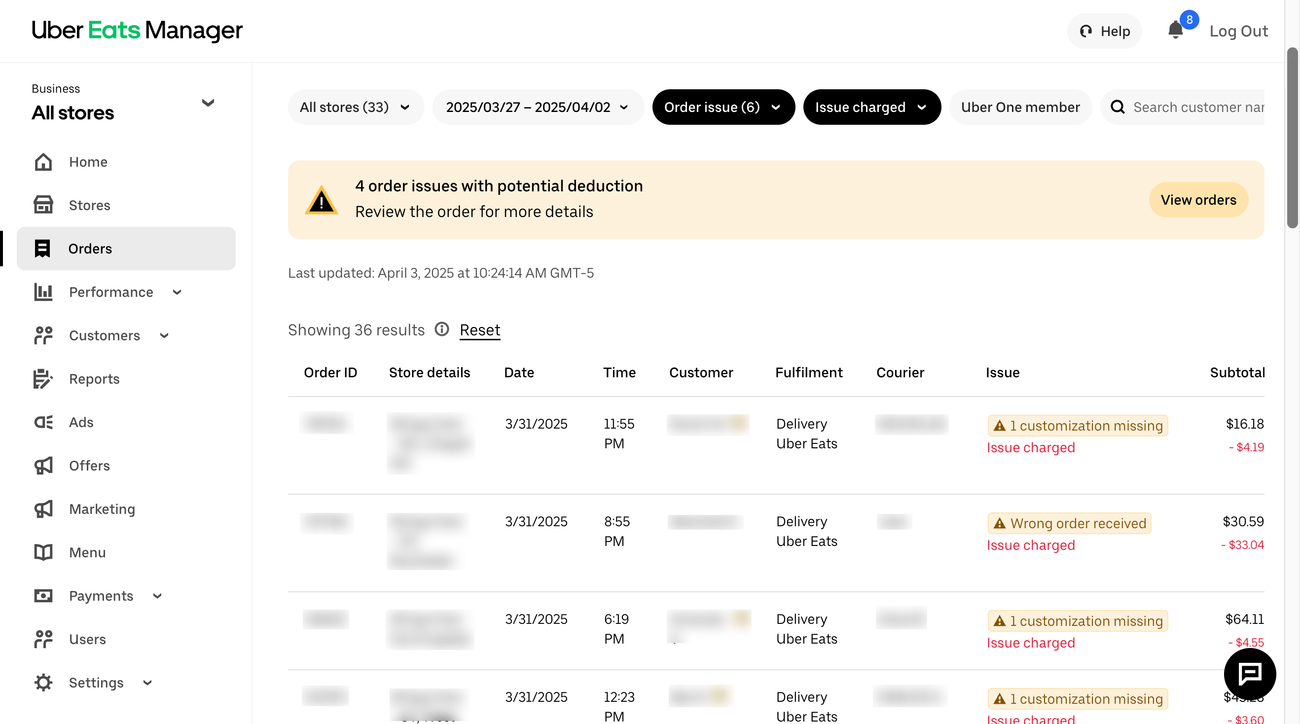The image size is (1300, 724).
Task: Open the All stores (33) filter dropdown
Action: pos(356,107)
